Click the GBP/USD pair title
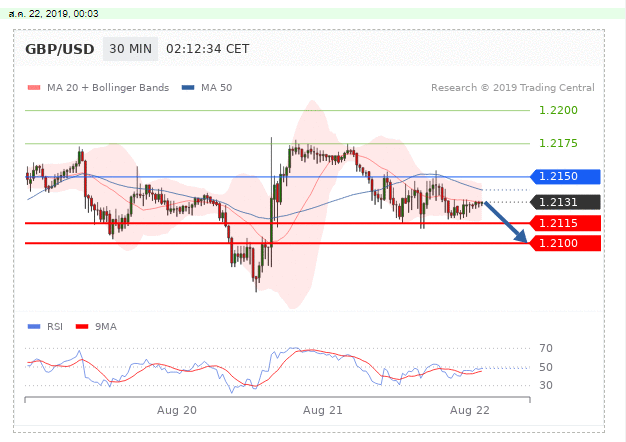 tap(59, 49)
